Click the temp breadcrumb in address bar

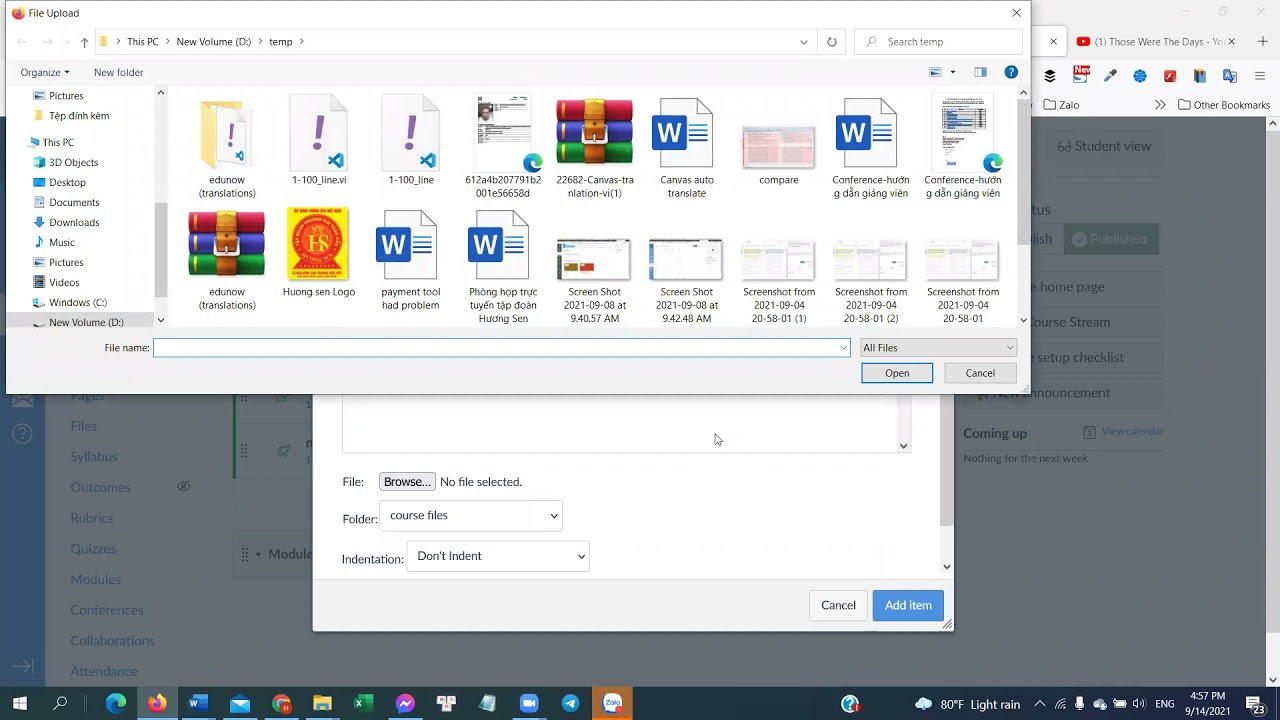point(280,42)
